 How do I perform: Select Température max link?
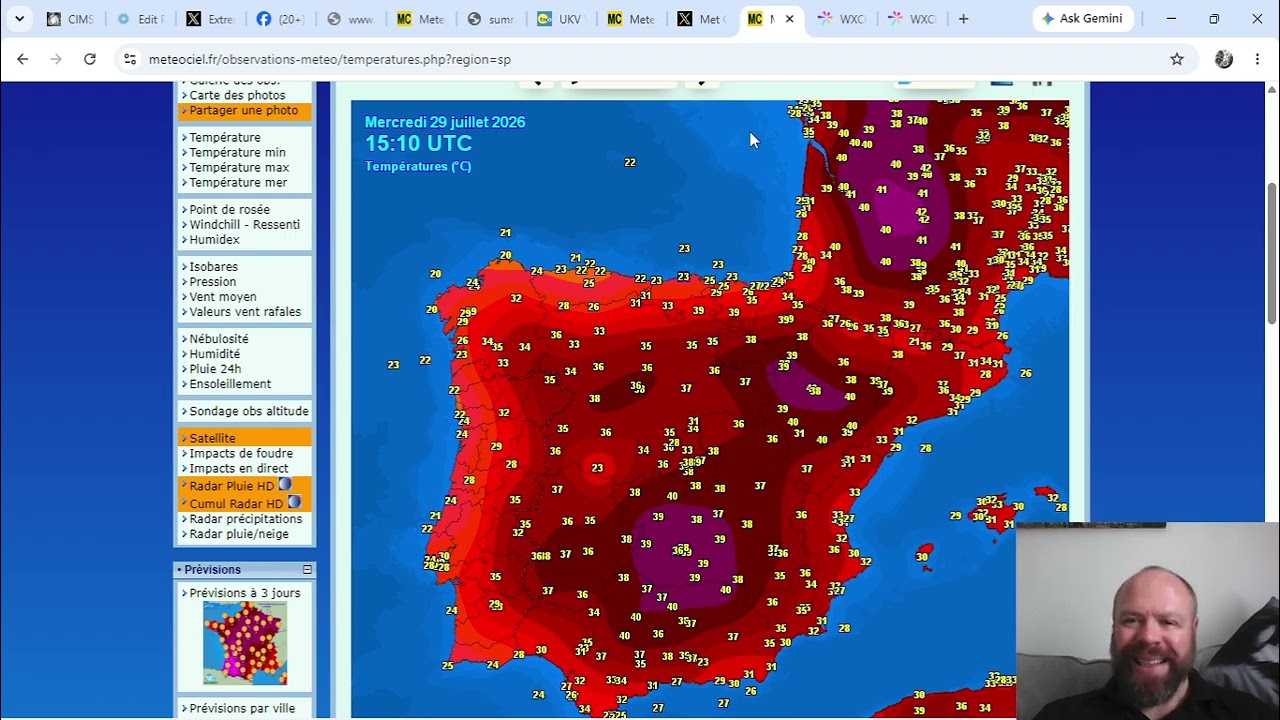tap(239, 167)
